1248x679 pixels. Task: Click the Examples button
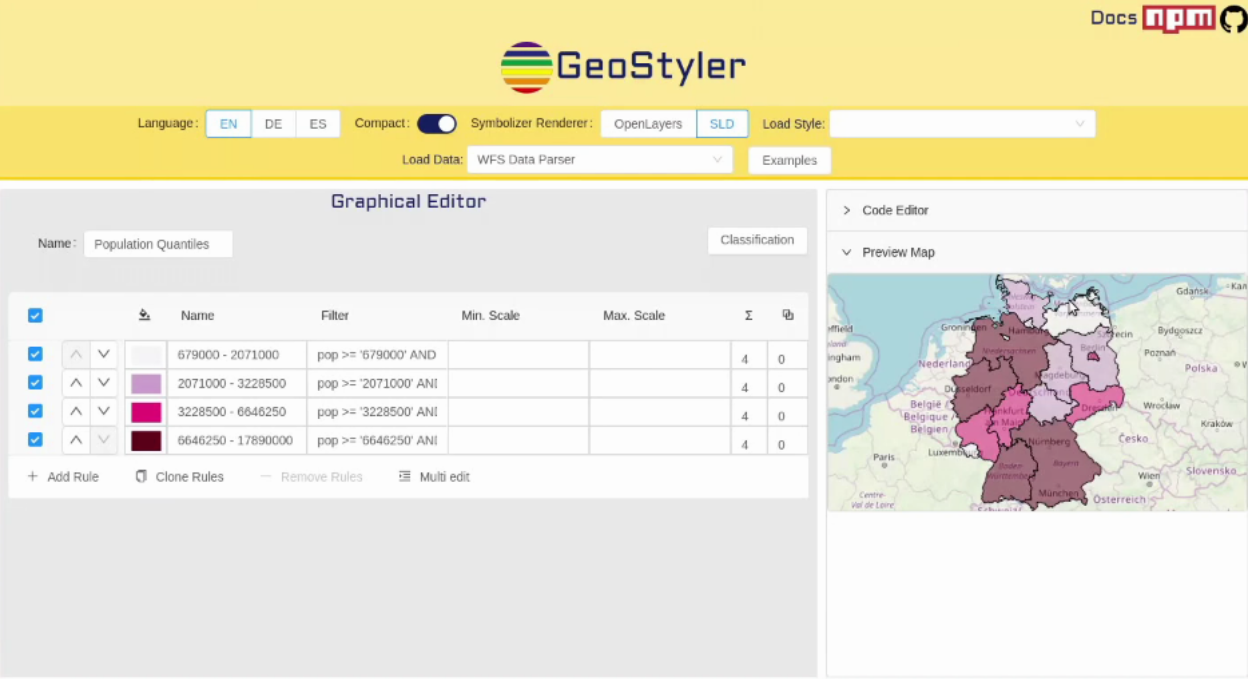789,160
